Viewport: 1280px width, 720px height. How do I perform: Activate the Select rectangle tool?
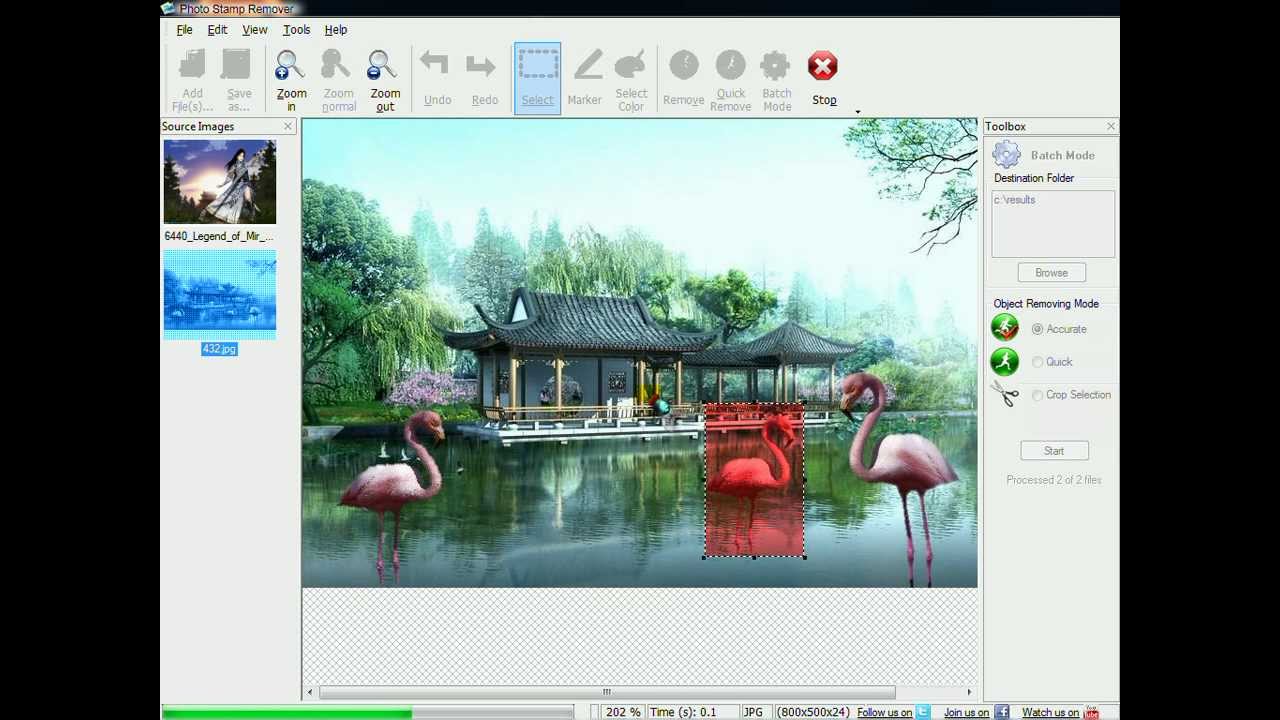click(537, 78)
